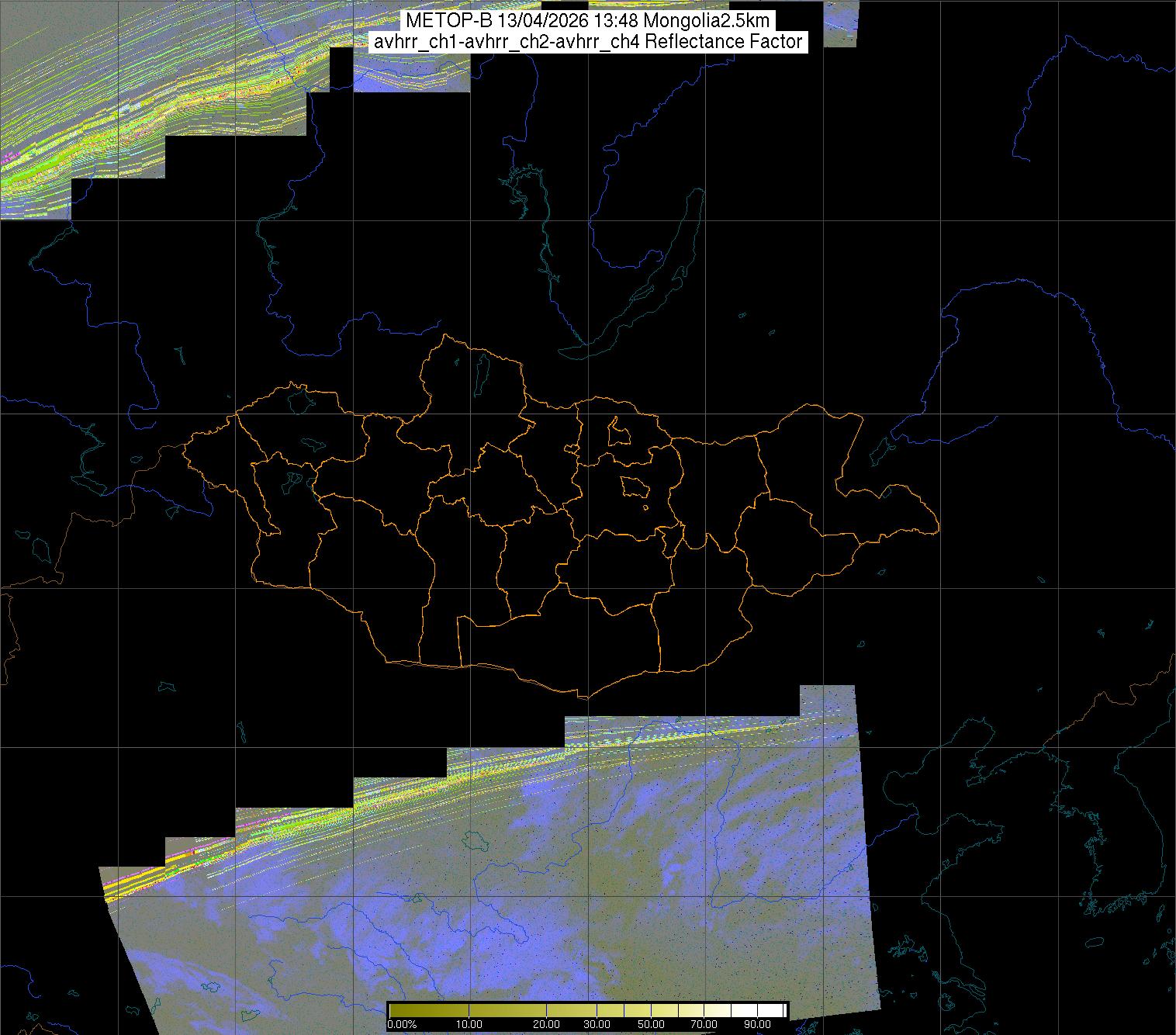The height and width of the screenshot is (1035, 1176).
Task: Click the METOP-B date and time title line
Action: pyautogui.click(x=588, y=21)
